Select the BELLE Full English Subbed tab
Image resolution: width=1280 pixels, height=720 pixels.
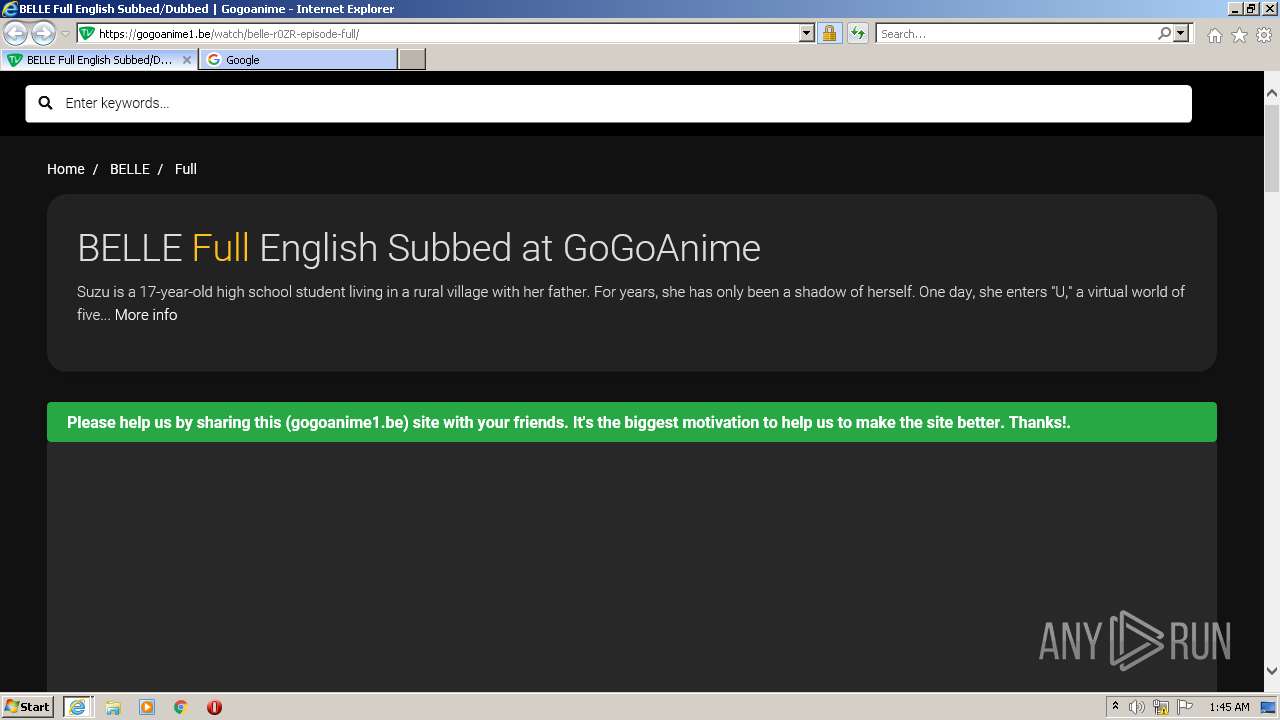click(x=99, y=60)
